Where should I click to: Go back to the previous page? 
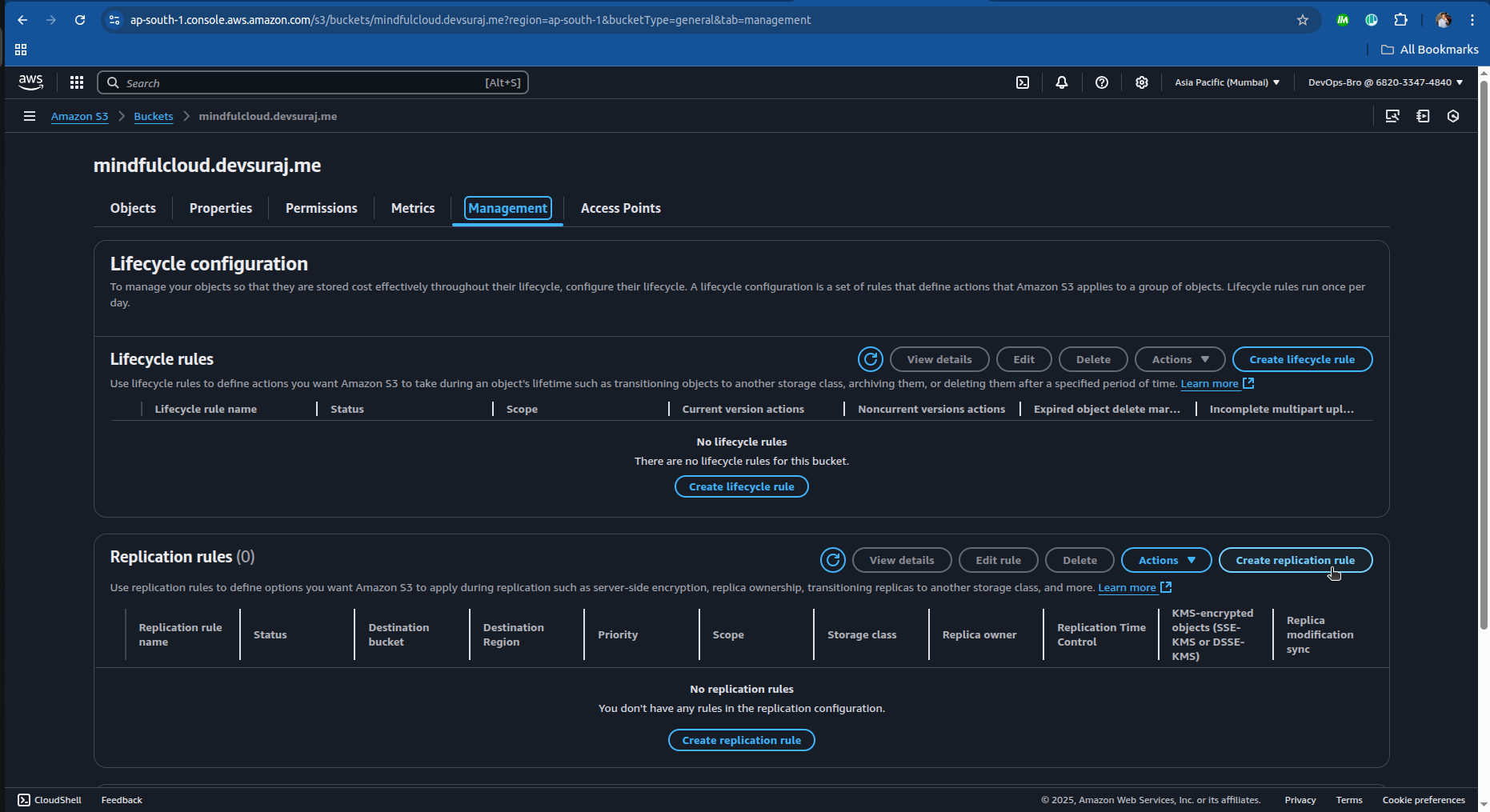click(22, 20)
